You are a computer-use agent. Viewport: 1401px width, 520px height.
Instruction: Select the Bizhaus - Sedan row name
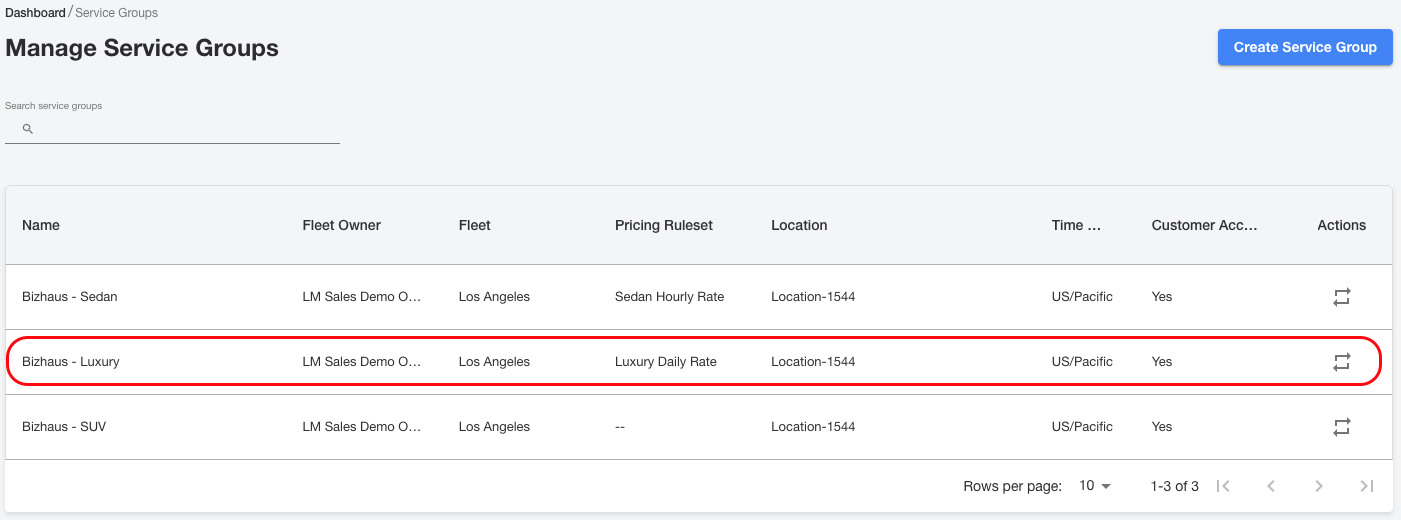[70, 297]
